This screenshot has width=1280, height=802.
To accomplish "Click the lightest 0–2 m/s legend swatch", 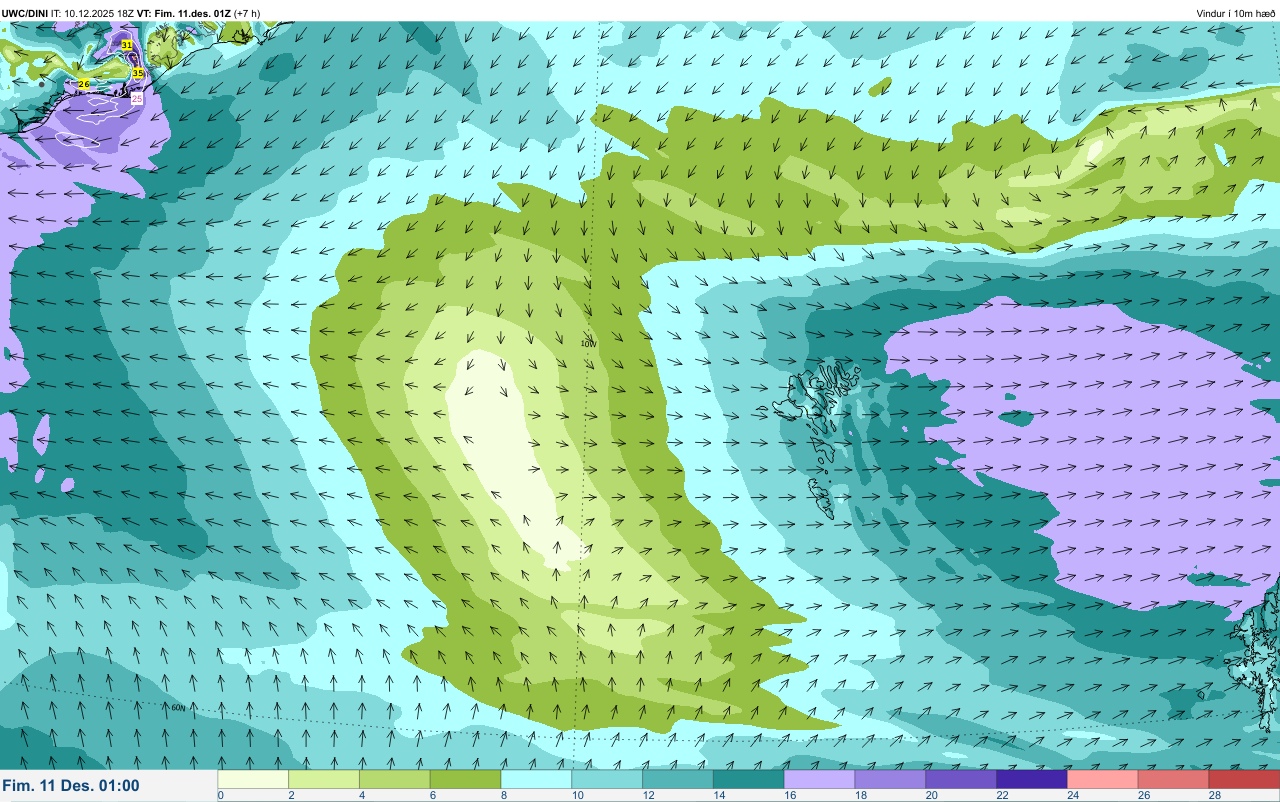I will point(253,779).
